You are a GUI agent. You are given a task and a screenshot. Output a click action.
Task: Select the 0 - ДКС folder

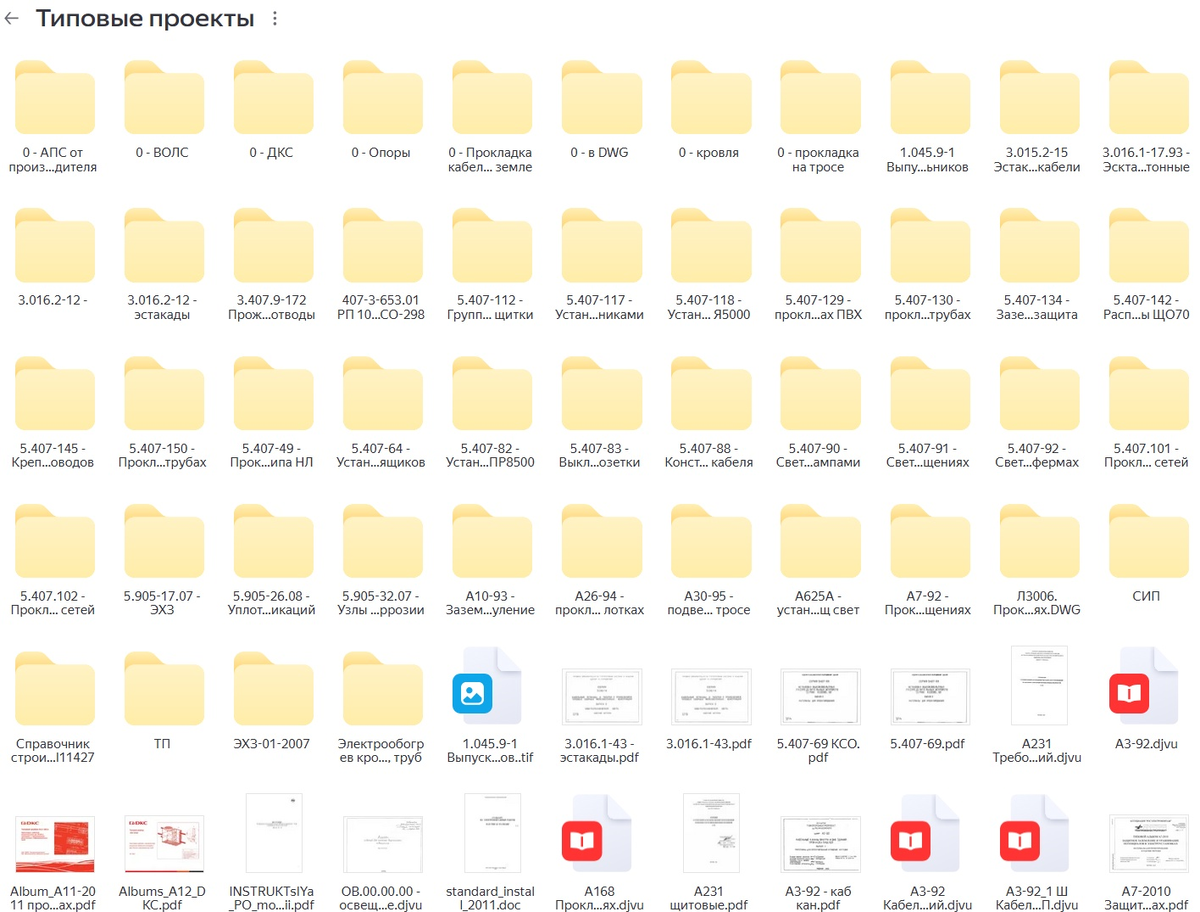tap(273, 98)
